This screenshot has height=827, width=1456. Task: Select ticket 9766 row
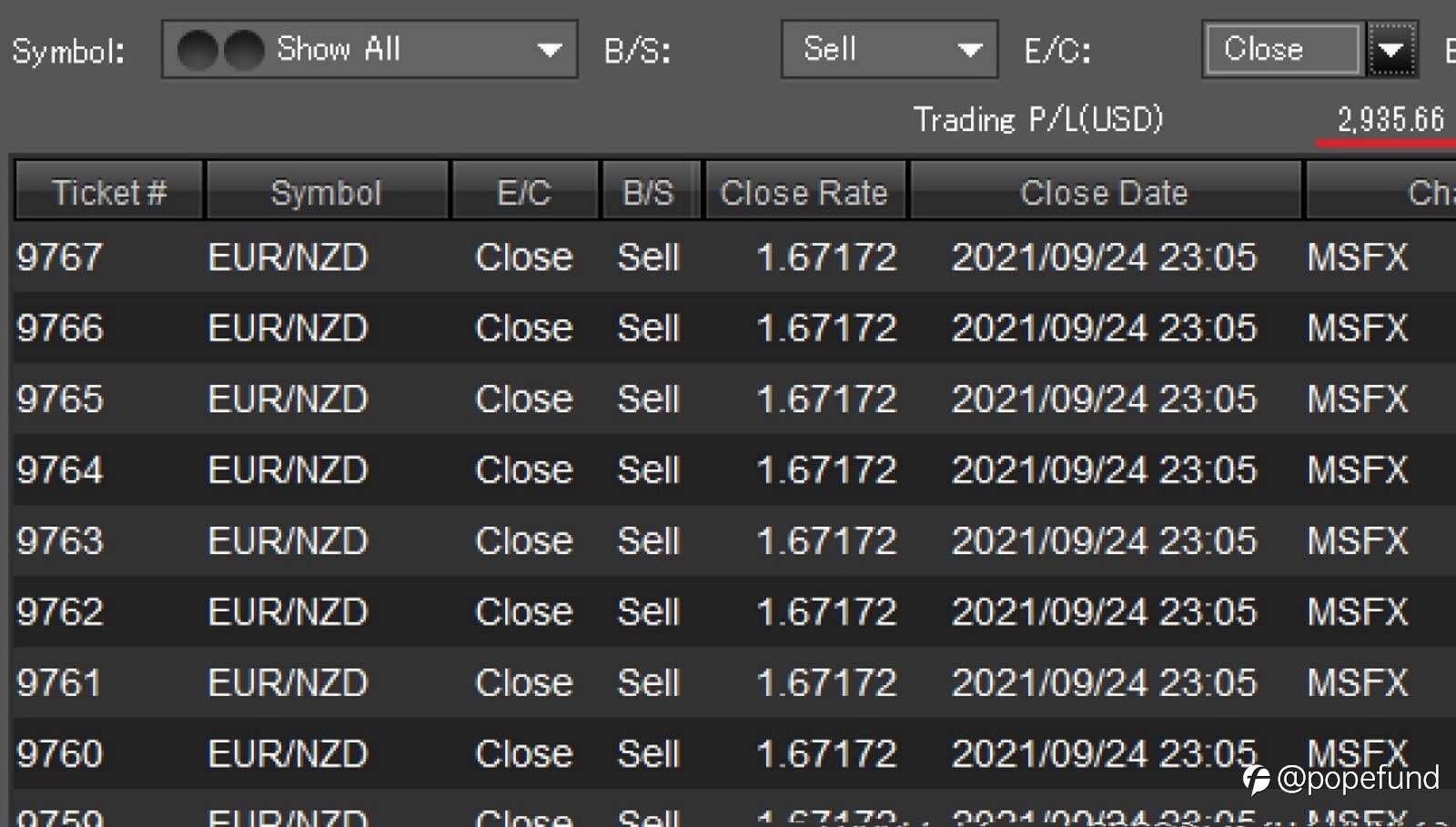60,328
